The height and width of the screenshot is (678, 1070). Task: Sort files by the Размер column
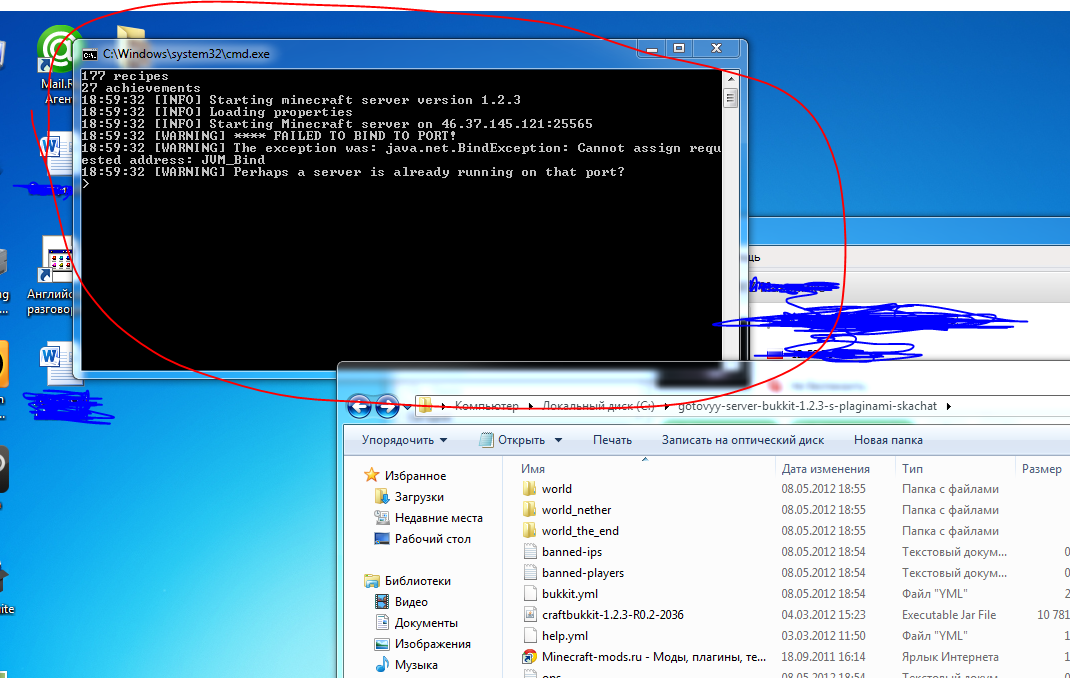(1043, 469)
